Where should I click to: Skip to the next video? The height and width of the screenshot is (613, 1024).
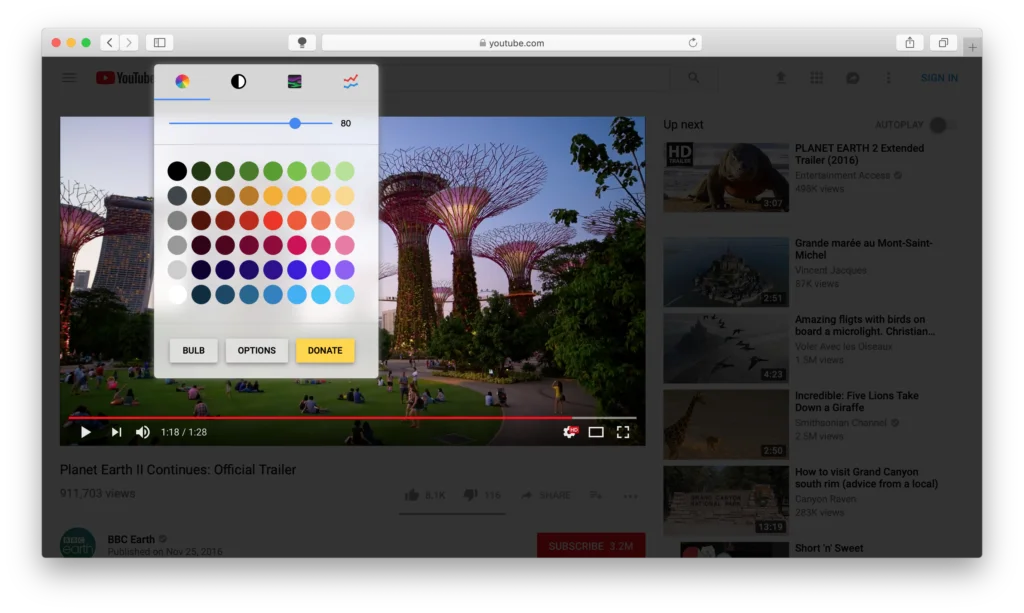[x=116, y=432]
